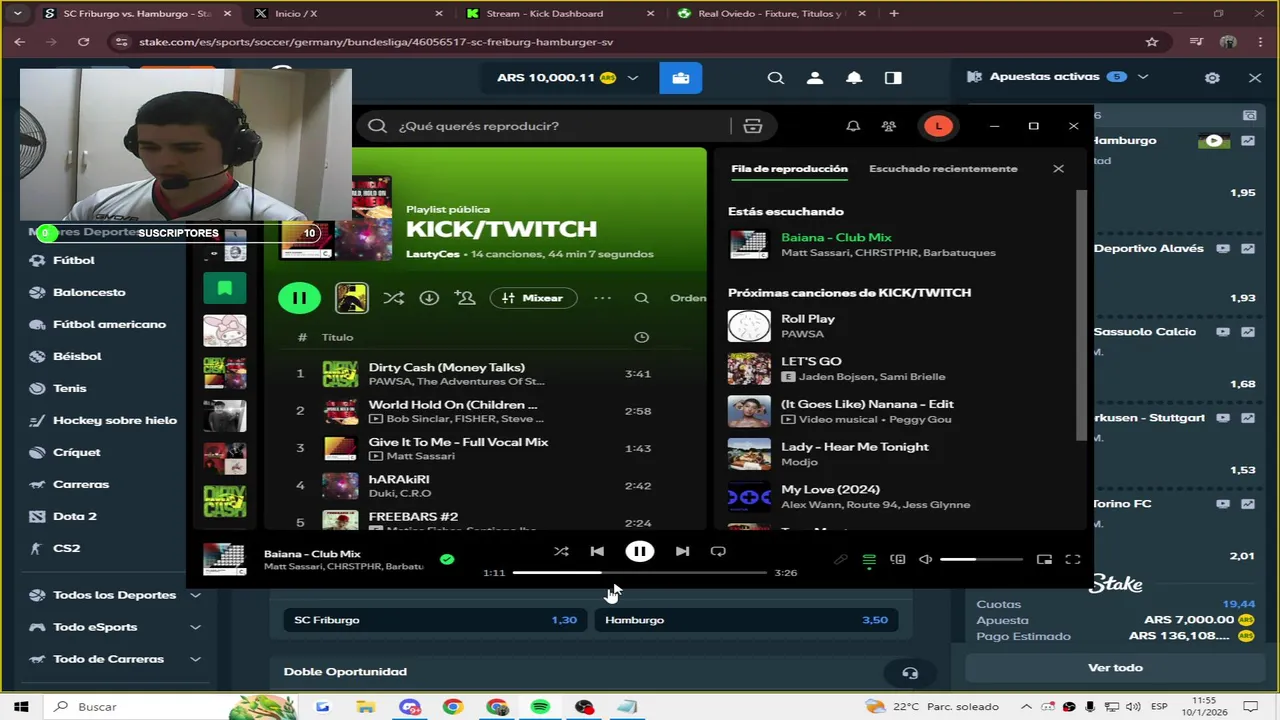Image resolution: width=1280 pixels, height=720 pixels.
Task: Toggle the Stake side panel icon
Action: coord(893,78)
